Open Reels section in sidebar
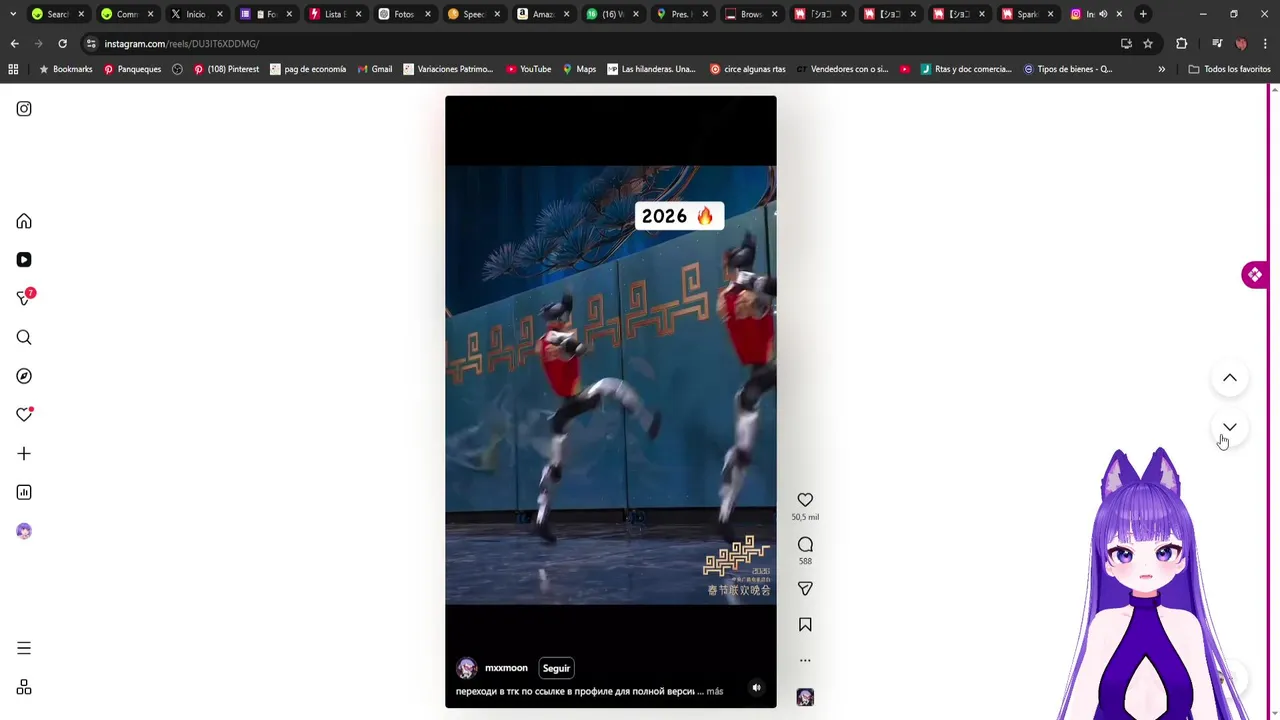This screenshot has height=720, width=1280. 24,260
